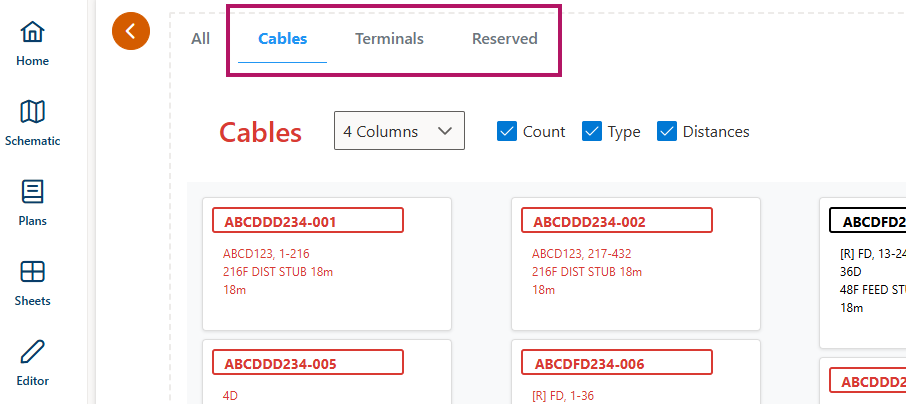Switch to the All tab
The image size is (906, 404).
coord(201,39)
